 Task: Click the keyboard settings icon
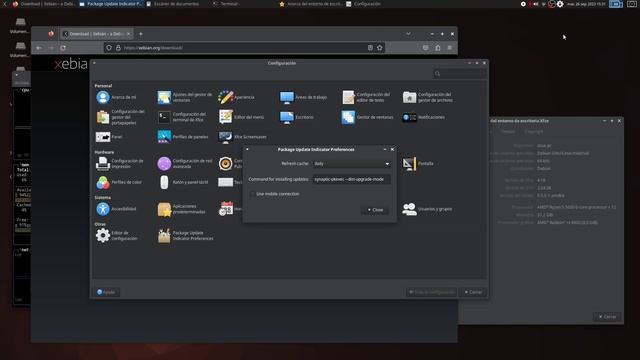[x=225, y=182]
